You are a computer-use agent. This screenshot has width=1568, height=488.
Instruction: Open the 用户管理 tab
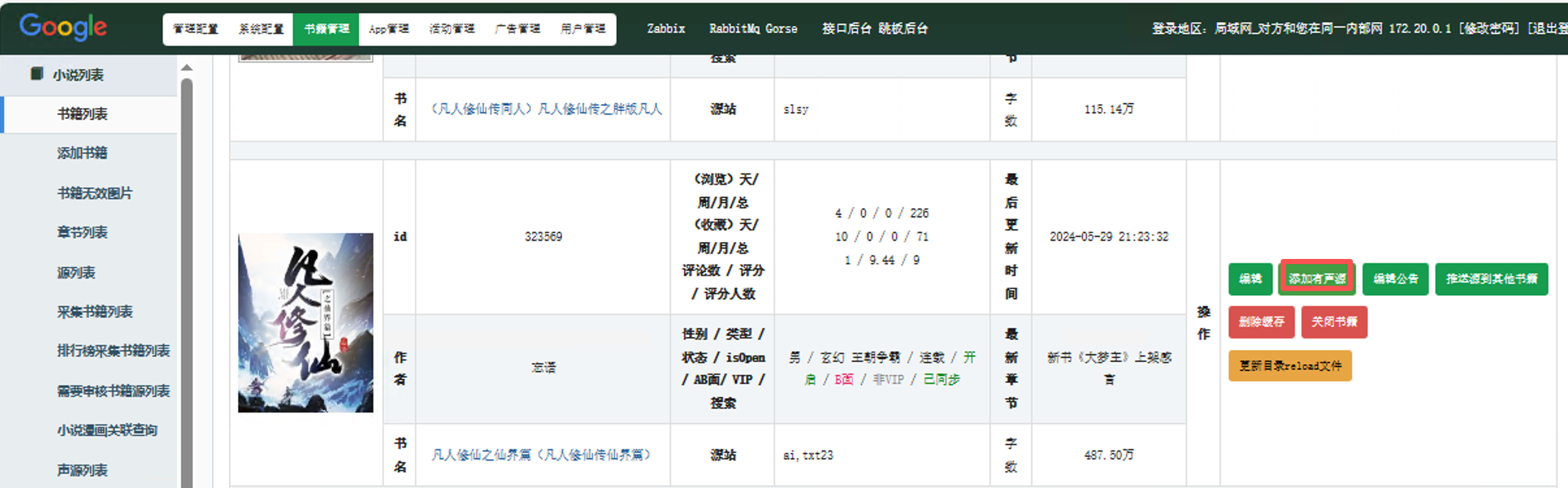582,29
